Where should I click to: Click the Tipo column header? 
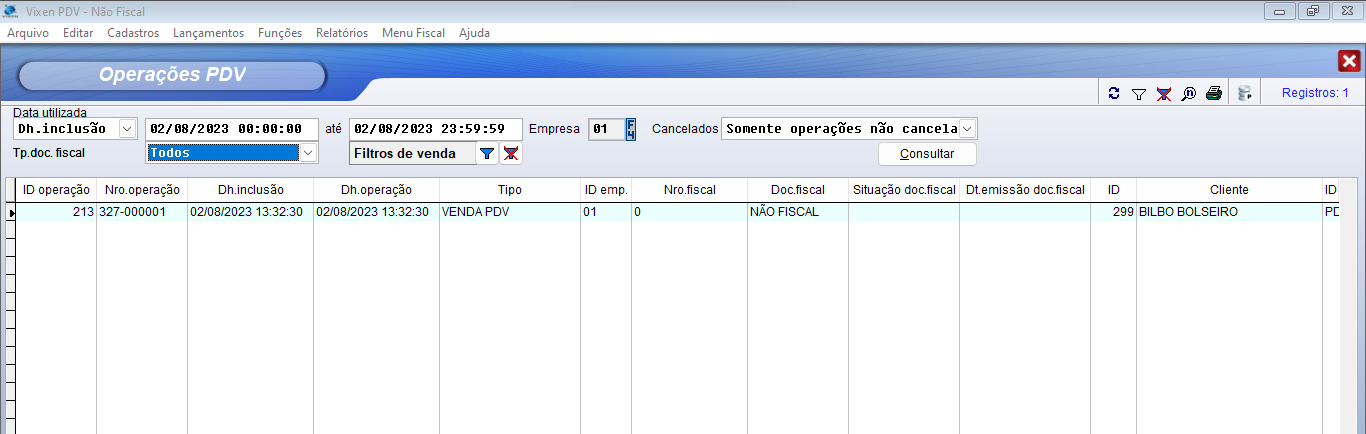510,189
